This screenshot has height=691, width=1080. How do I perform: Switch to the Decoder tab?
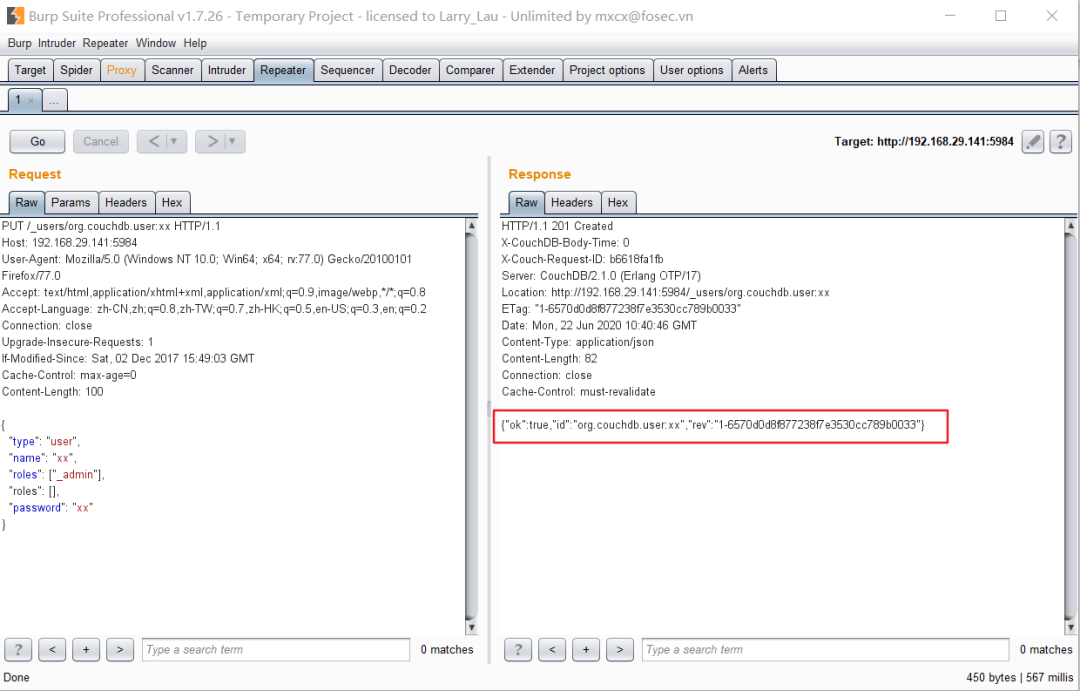[x=411, y=70]
